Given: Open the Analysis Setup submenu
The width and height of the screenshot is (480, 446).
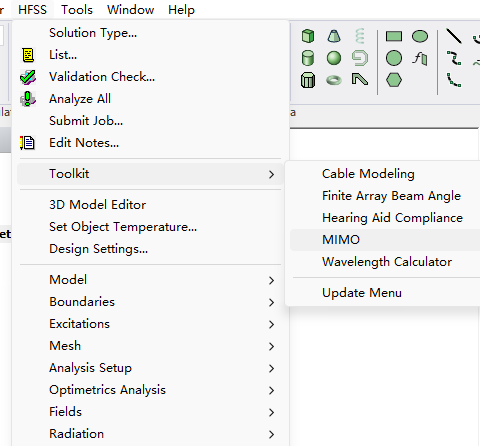Looking at the screenshot, I should pyautogui.click(x=150, y=368).
